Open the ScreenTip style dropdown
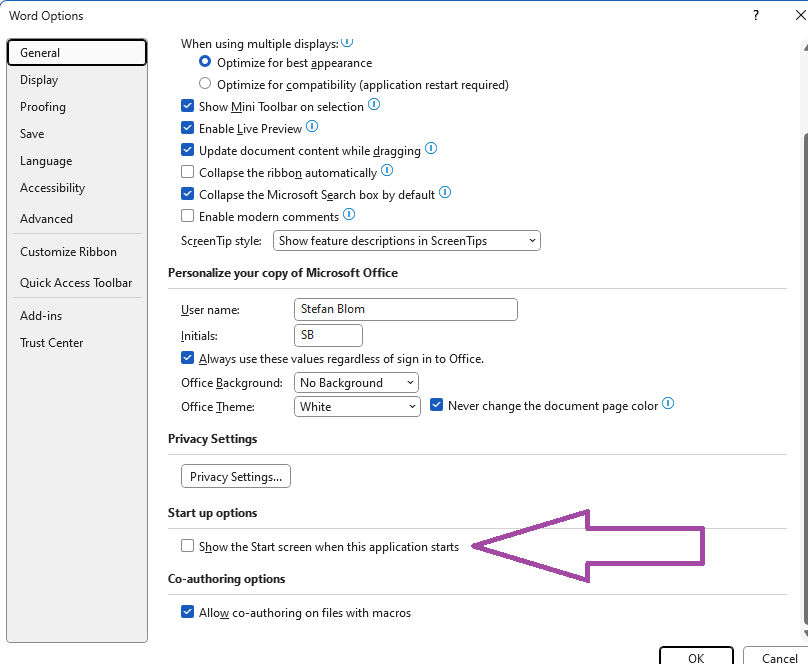The image size is (808, 664). tap(407, 241)
